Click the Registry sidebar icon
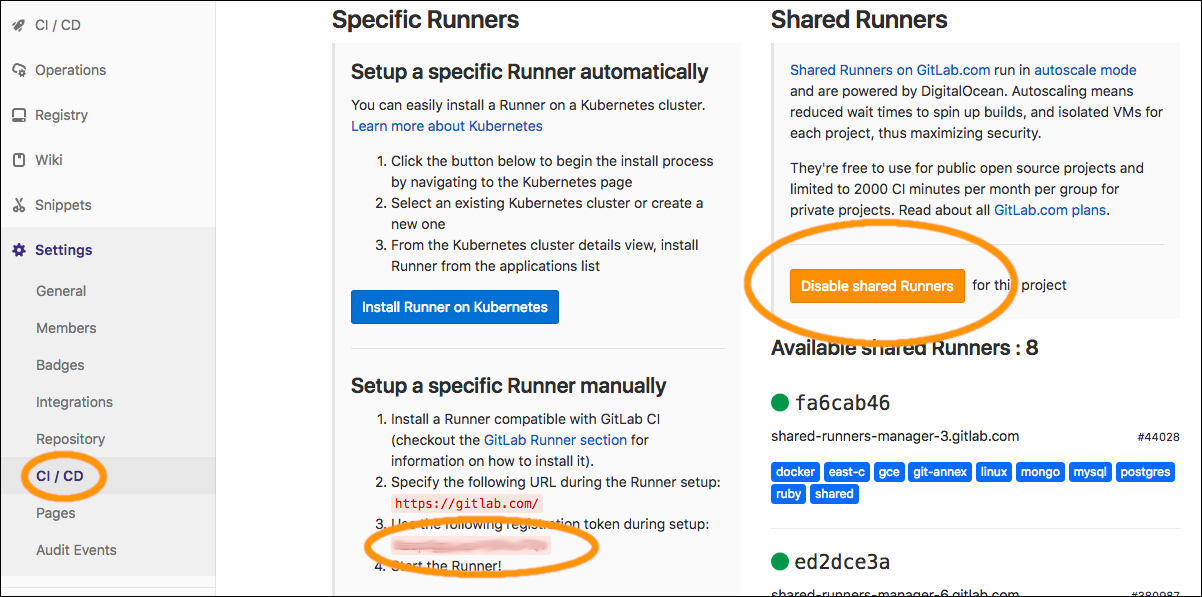Image resolution: width=1202 pixels, height=597 pixels. pos(19,115)
